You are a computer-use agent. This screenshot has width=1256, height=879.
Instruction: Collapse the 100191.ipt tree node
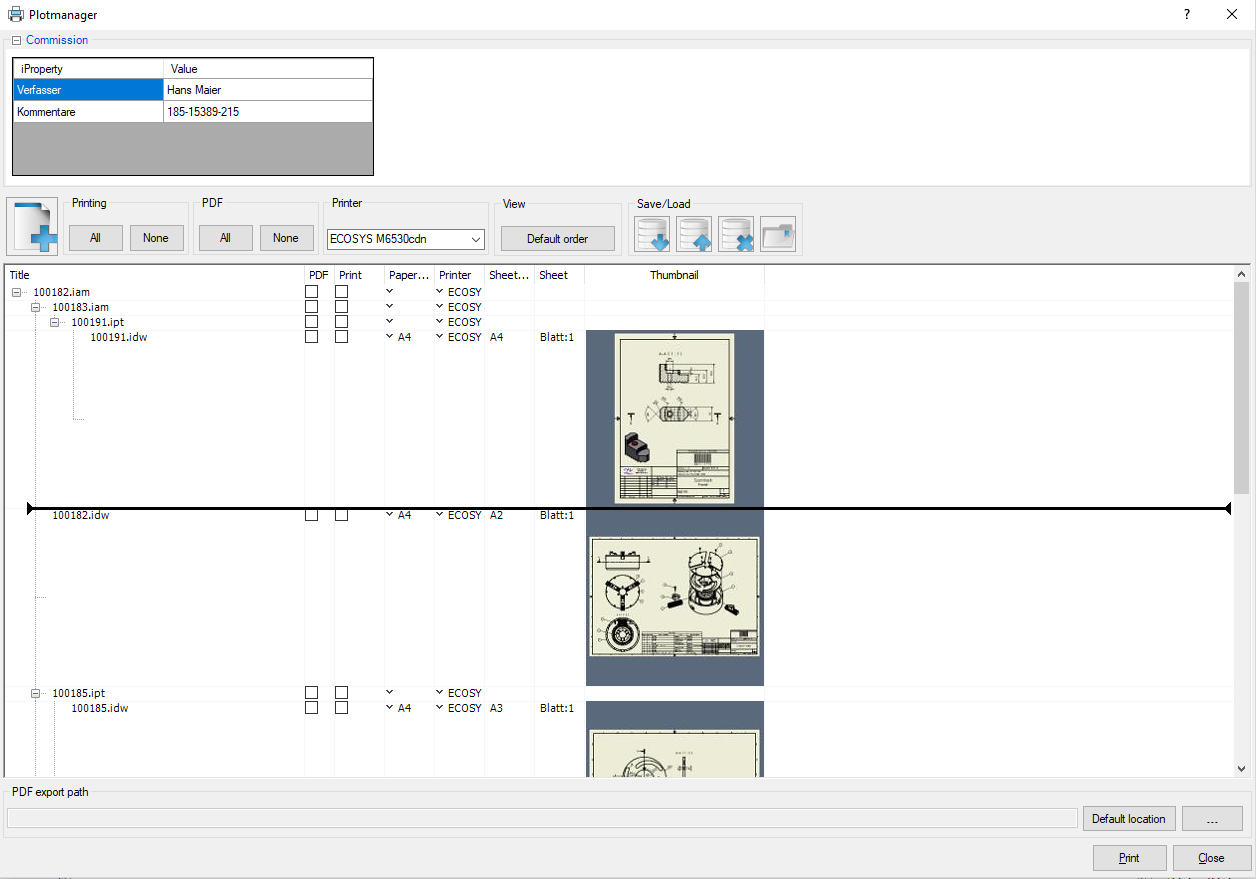55,322
